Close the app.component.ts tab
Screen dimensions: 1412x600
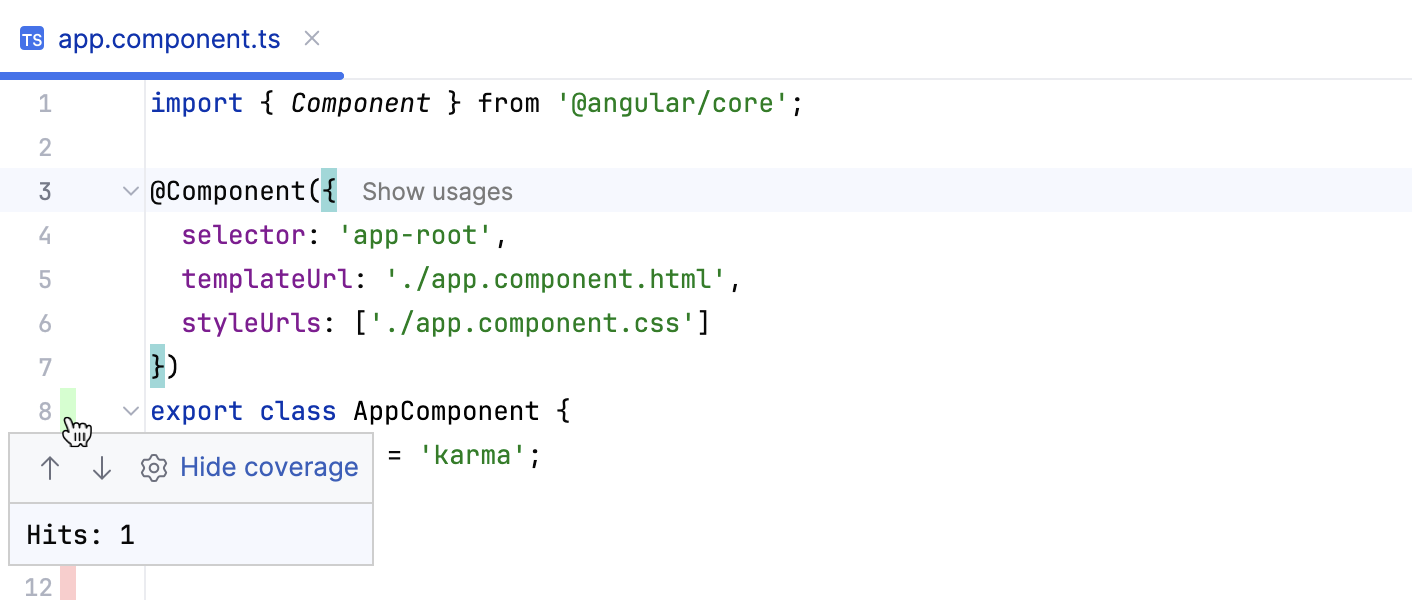312,39
